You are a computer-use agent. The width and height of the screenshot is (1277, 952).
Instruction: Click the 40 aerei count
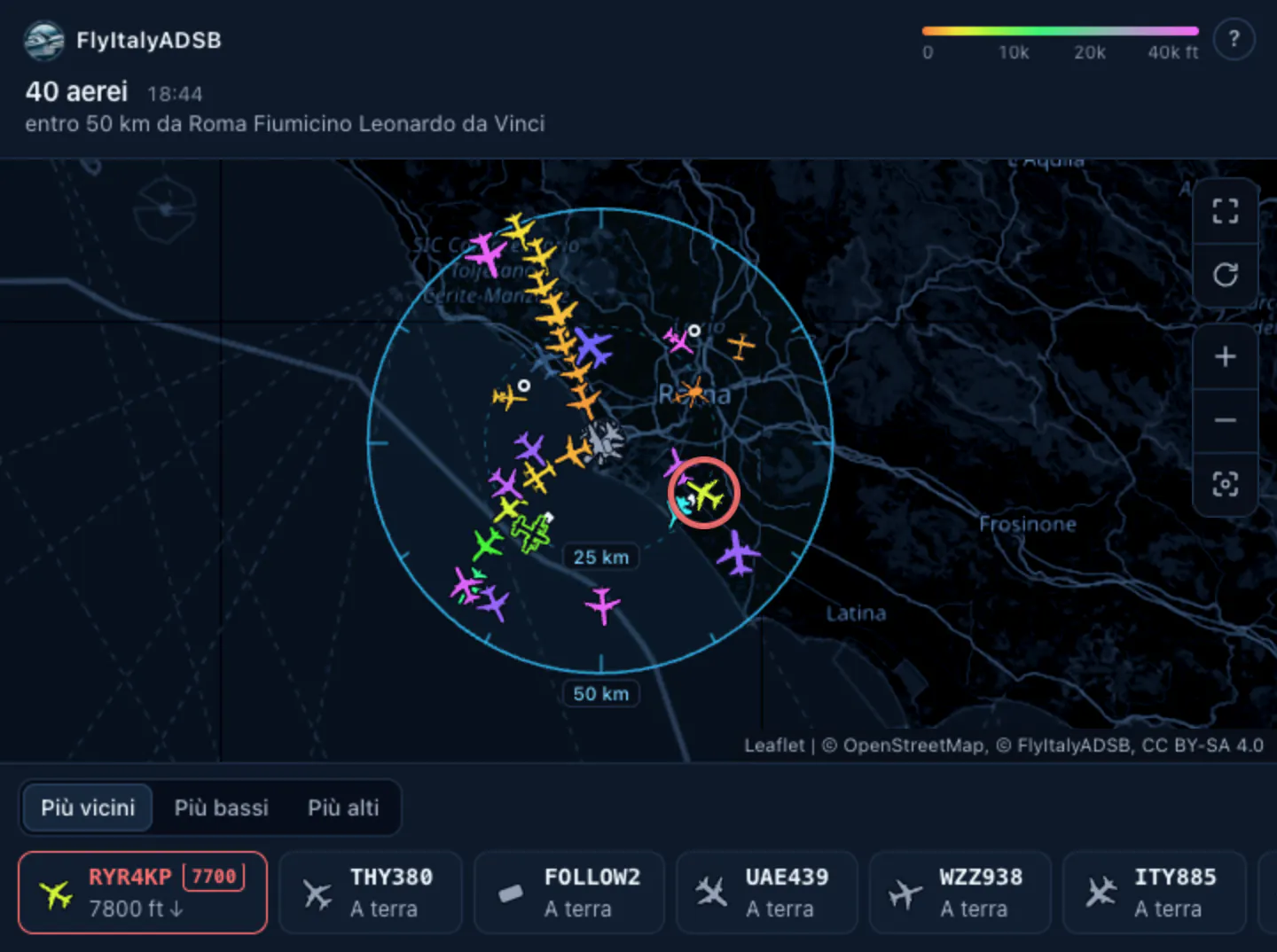click(76, 91)
